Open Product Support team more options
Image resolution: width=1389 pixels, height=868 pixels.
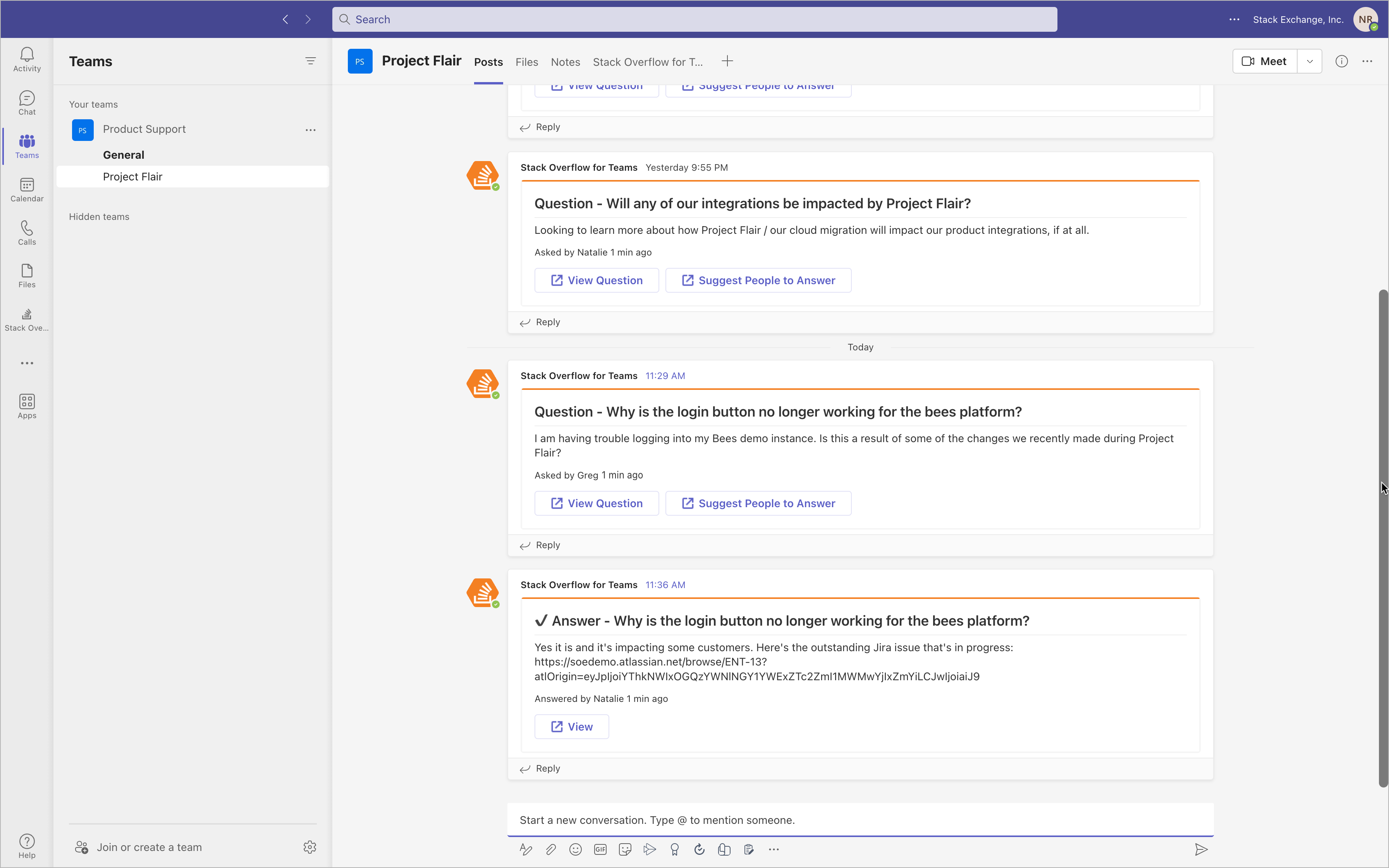tap(311, 130)
